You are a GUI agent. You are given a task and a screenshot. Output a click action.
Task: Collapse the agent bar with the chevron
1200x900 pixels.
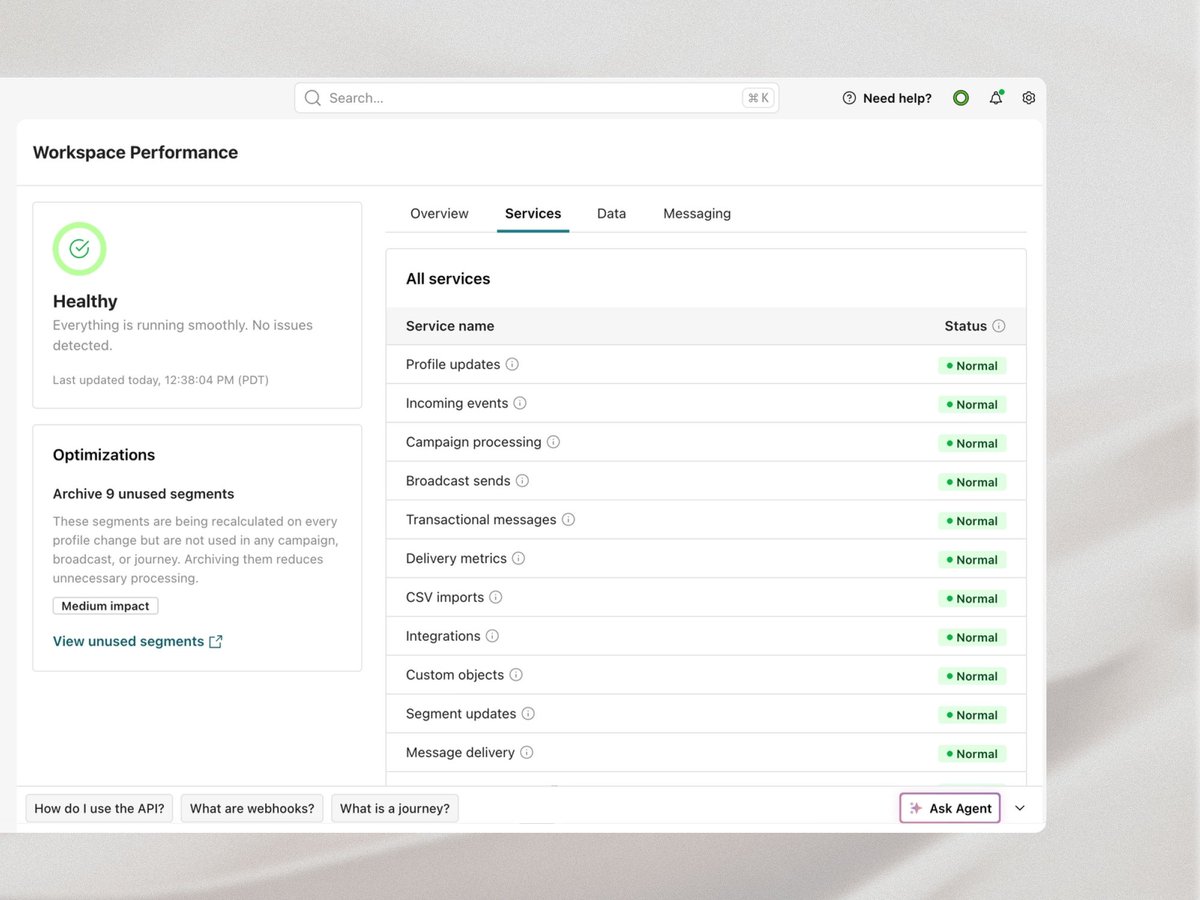click(x=1020, y=808)
